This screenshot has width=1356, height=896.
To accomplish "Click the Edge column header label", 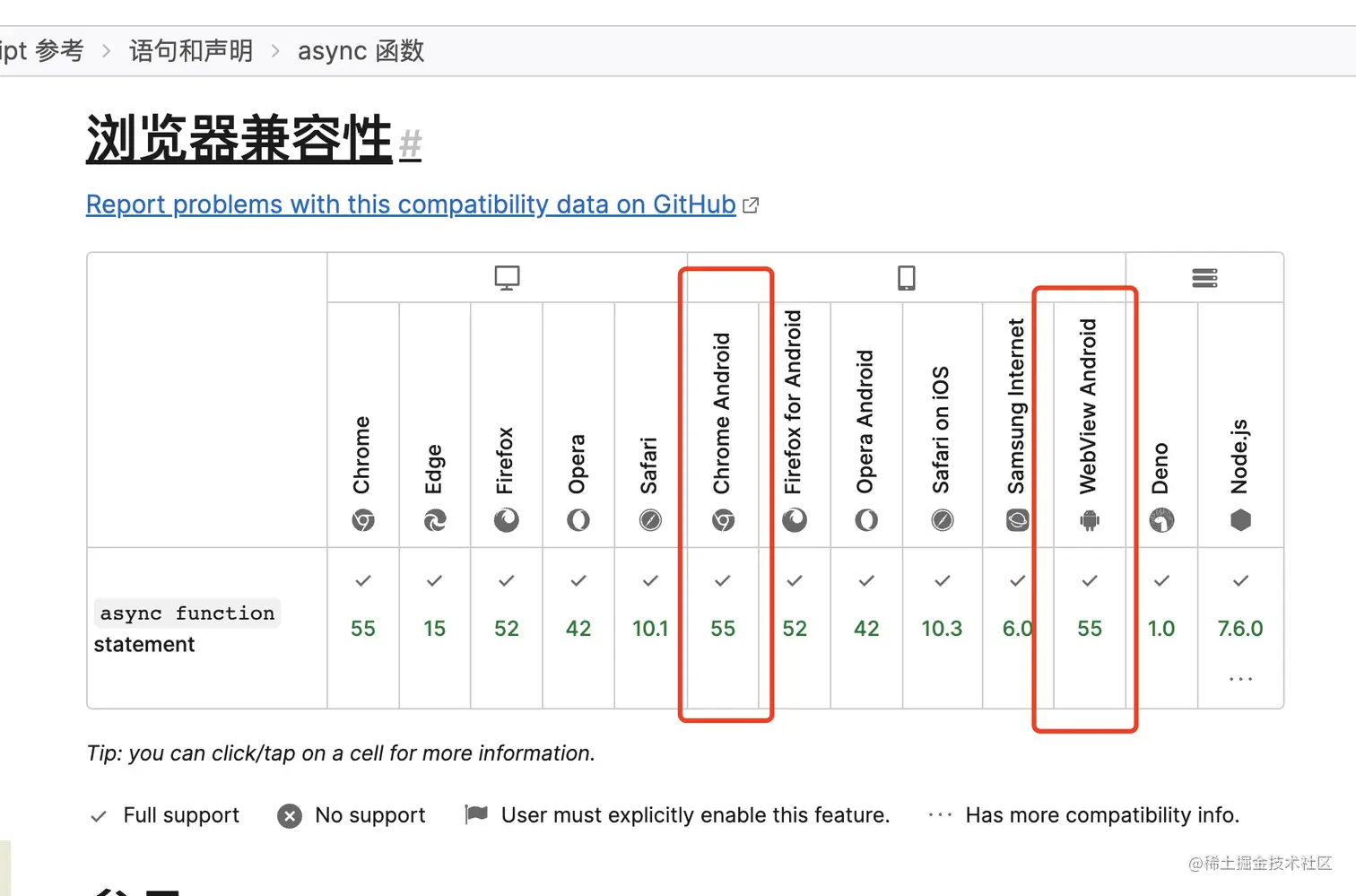I will tap(434, 469).
